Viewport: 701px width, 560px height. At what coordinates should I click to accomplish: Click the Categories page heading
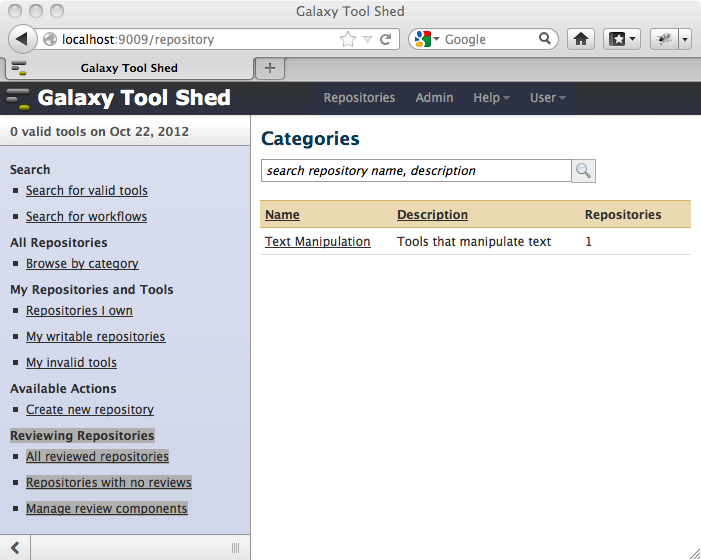tap(310, 139)
